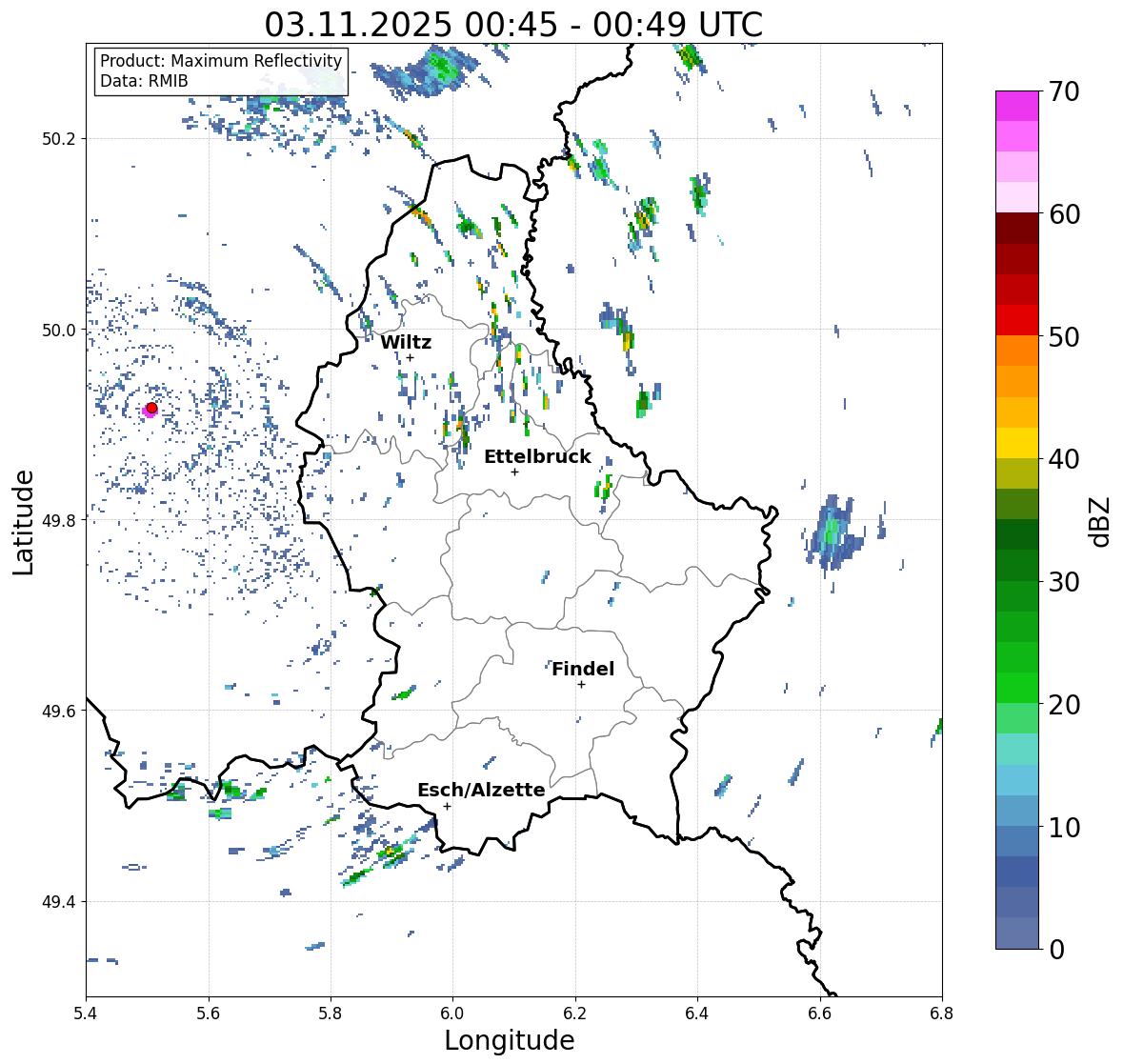Click the "Data: RMIB" text
Viewport: 1123px width, 1064px height.
click(144, 81)
